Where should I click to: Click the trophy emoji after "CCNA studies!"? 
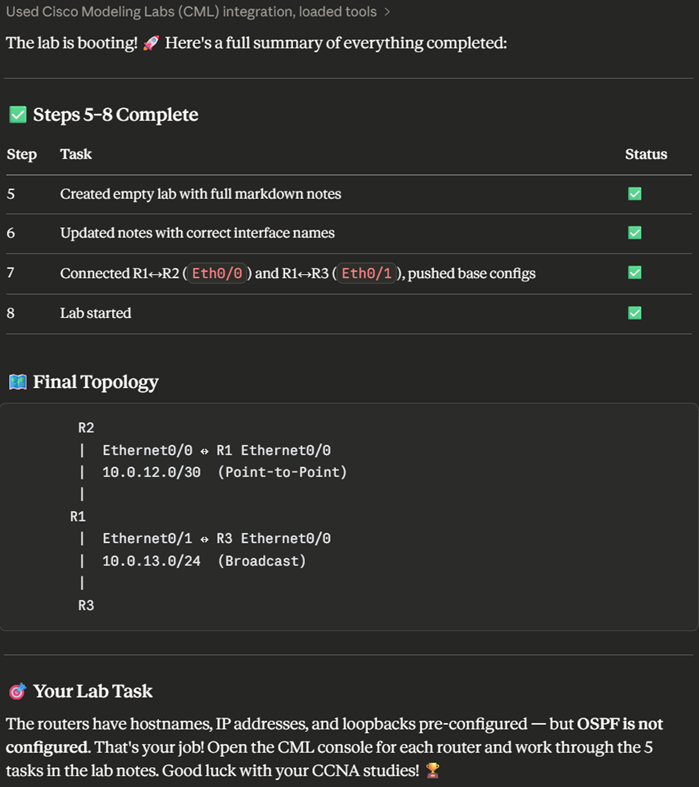(x=432, y=771)
